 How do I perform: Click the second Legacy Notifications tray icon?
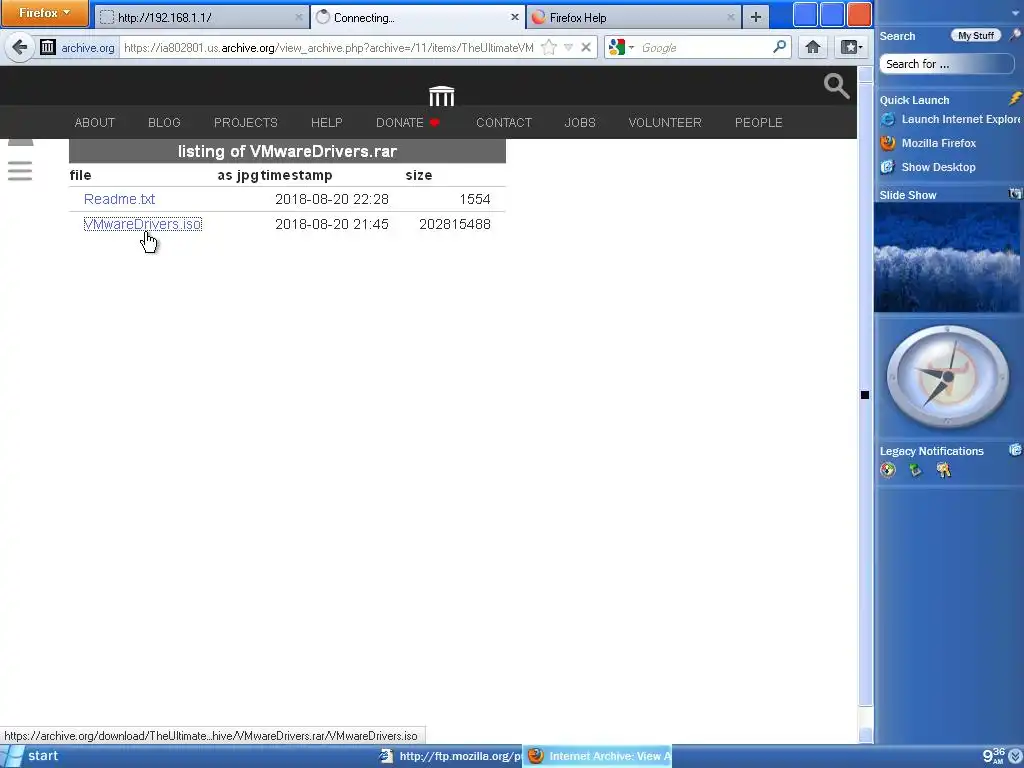click(x=916, y=470)
